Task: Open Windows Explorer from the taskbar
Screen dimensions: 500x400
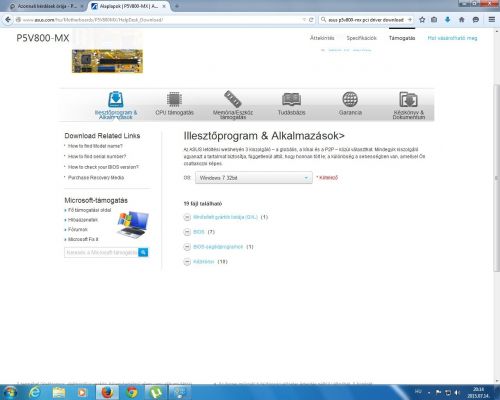Action: click(x=59, y=392)
